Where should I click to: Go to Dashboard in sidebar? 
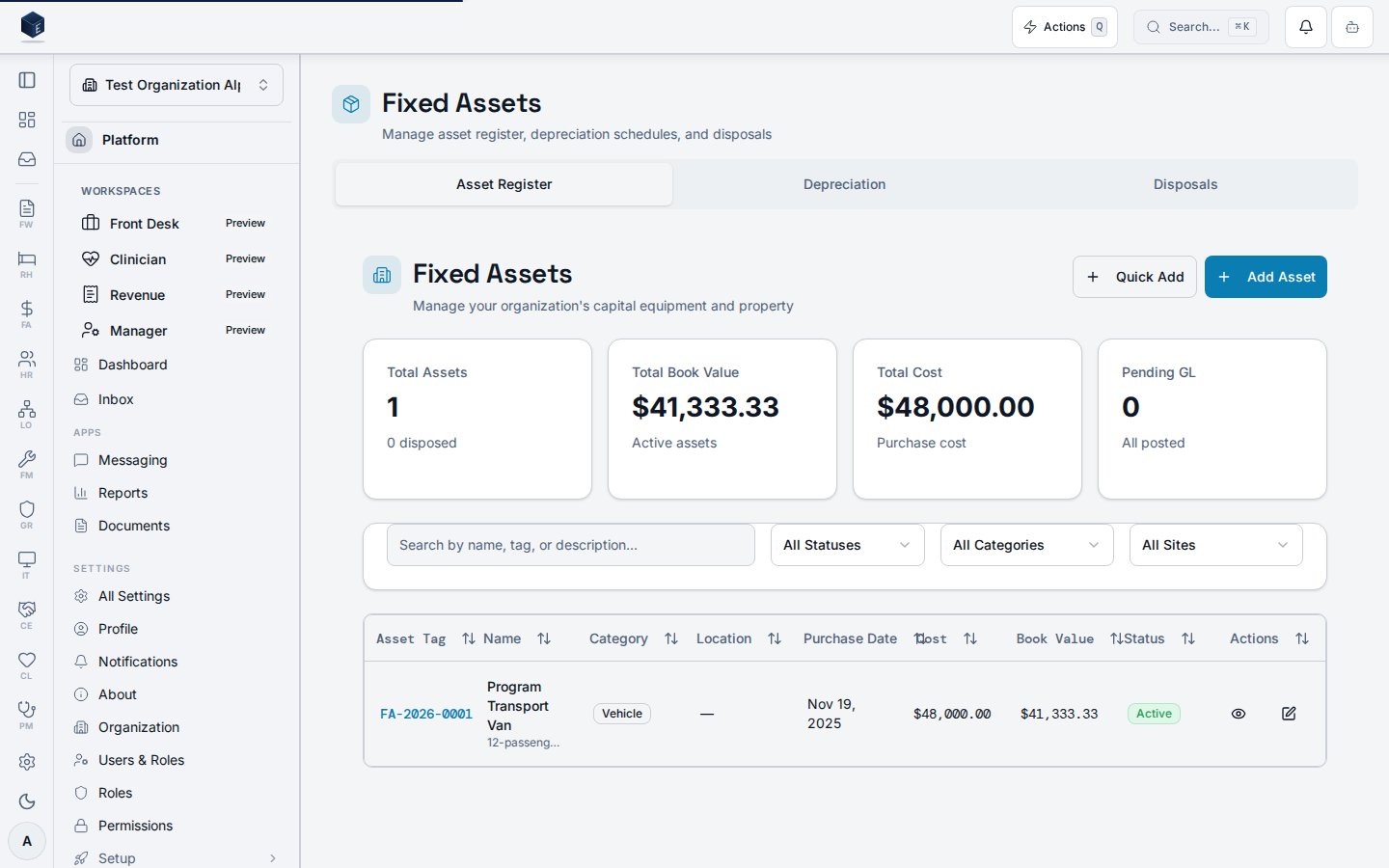point(177,365)
